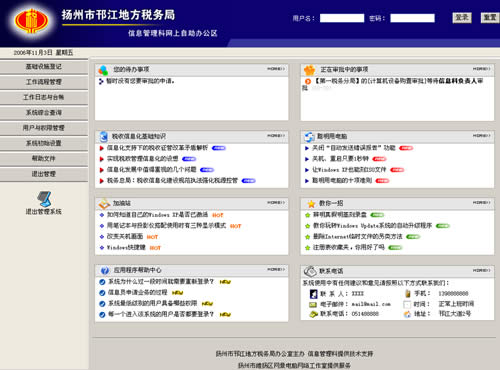Focus the 密码 password input field
The width and height of the screenshot is (500, 370).
[412, 18]
